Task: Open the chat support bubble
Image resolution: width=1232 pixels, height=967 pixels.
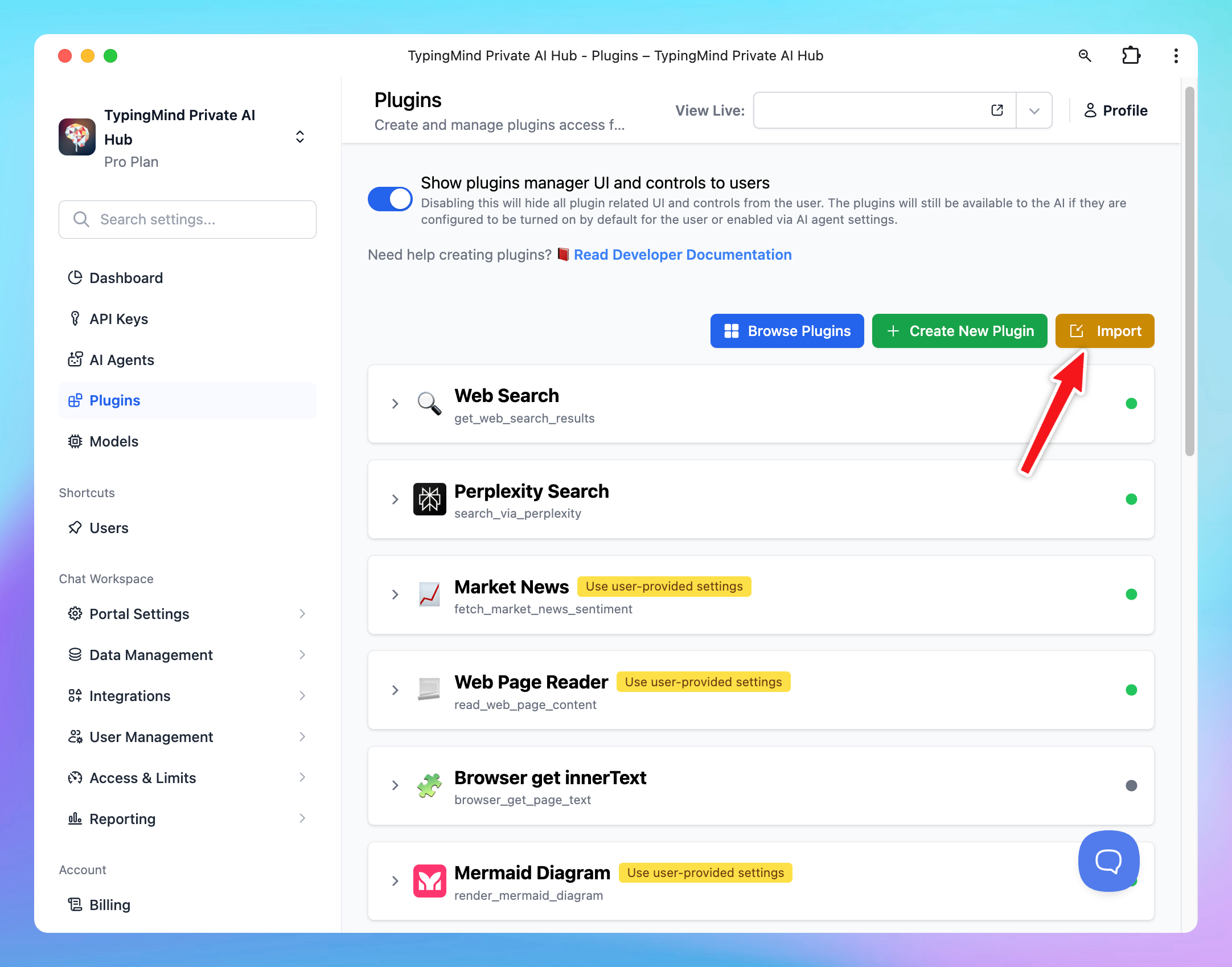Action: pyautogui.click(x=1108, y=861)
